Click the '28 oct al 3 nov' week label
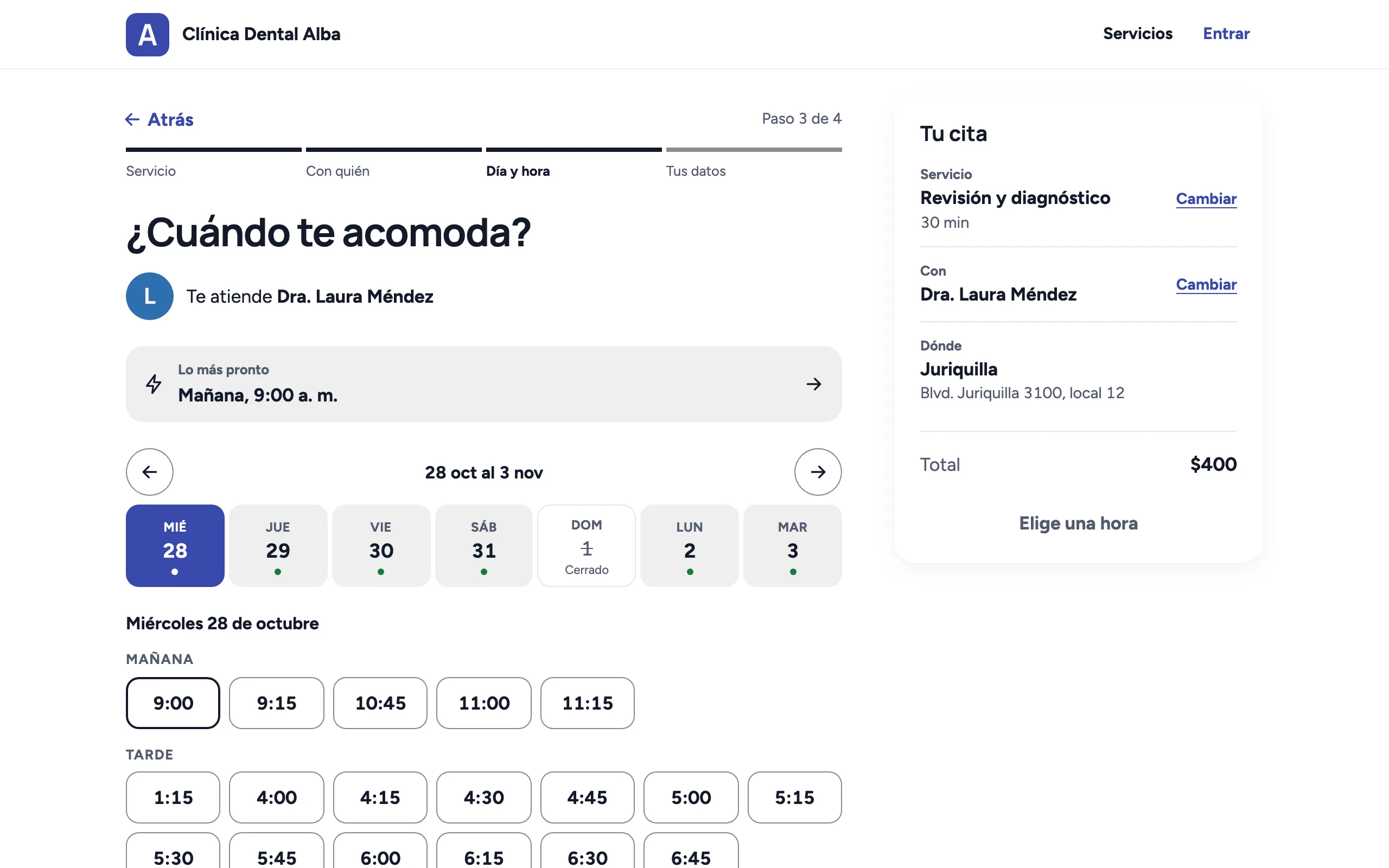The image size is (1389, 868). click(484, 473)
